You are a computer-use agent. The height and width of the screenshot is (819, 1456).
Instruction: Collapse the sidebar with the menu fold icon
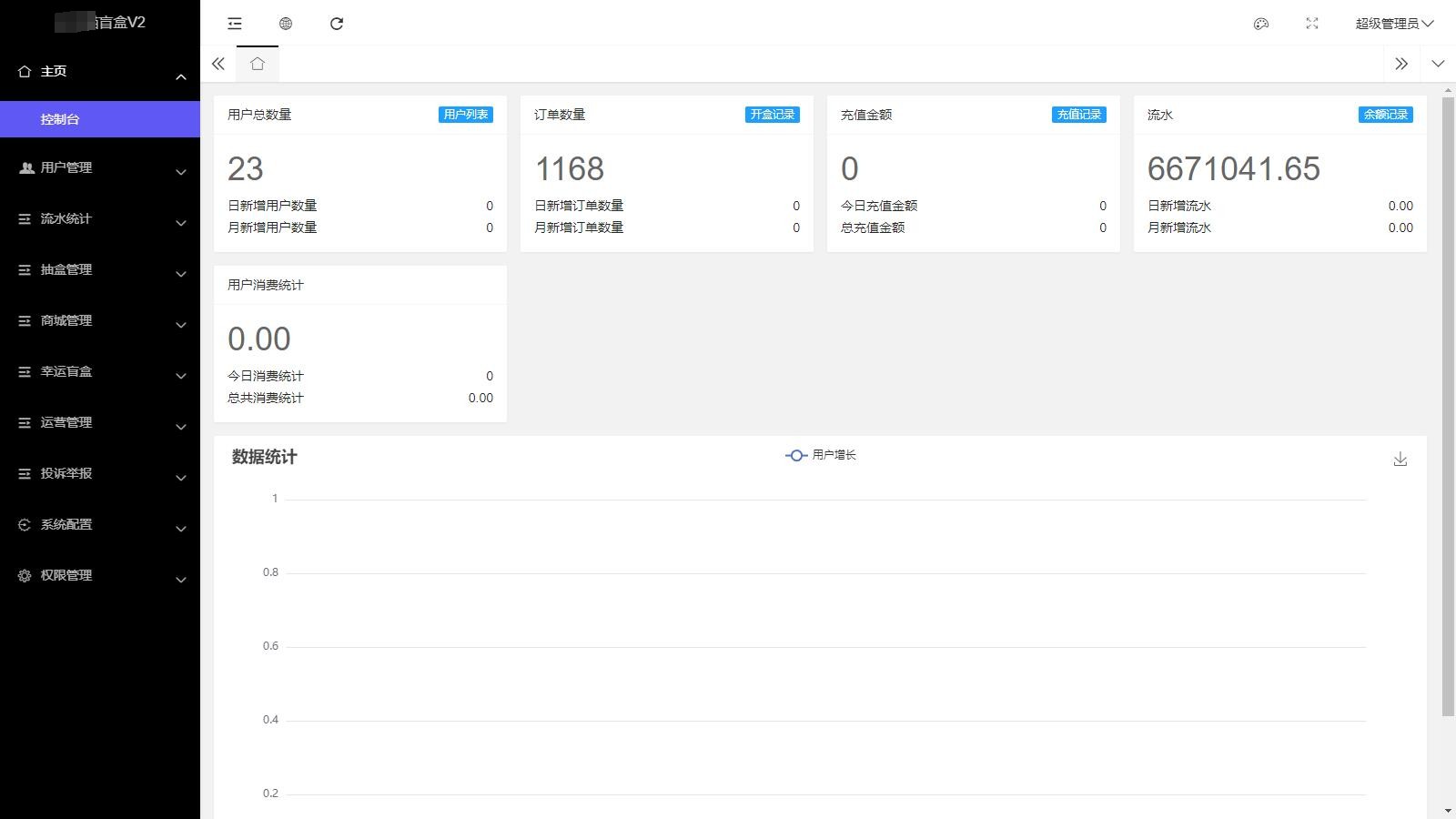235,24
